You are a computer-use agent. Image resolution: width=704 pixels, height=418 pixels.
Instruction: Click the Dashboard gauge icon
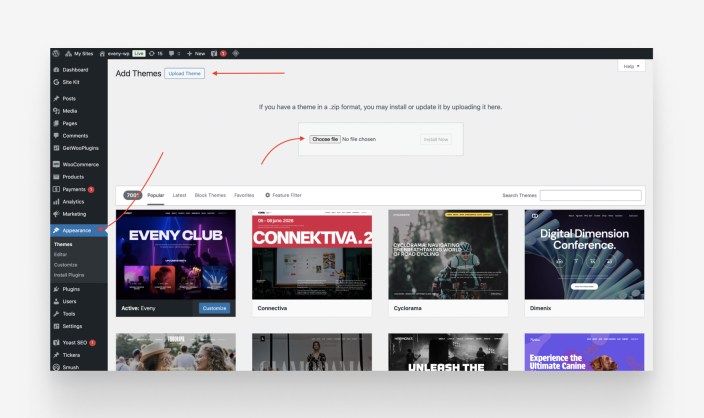tap(56, 70)
